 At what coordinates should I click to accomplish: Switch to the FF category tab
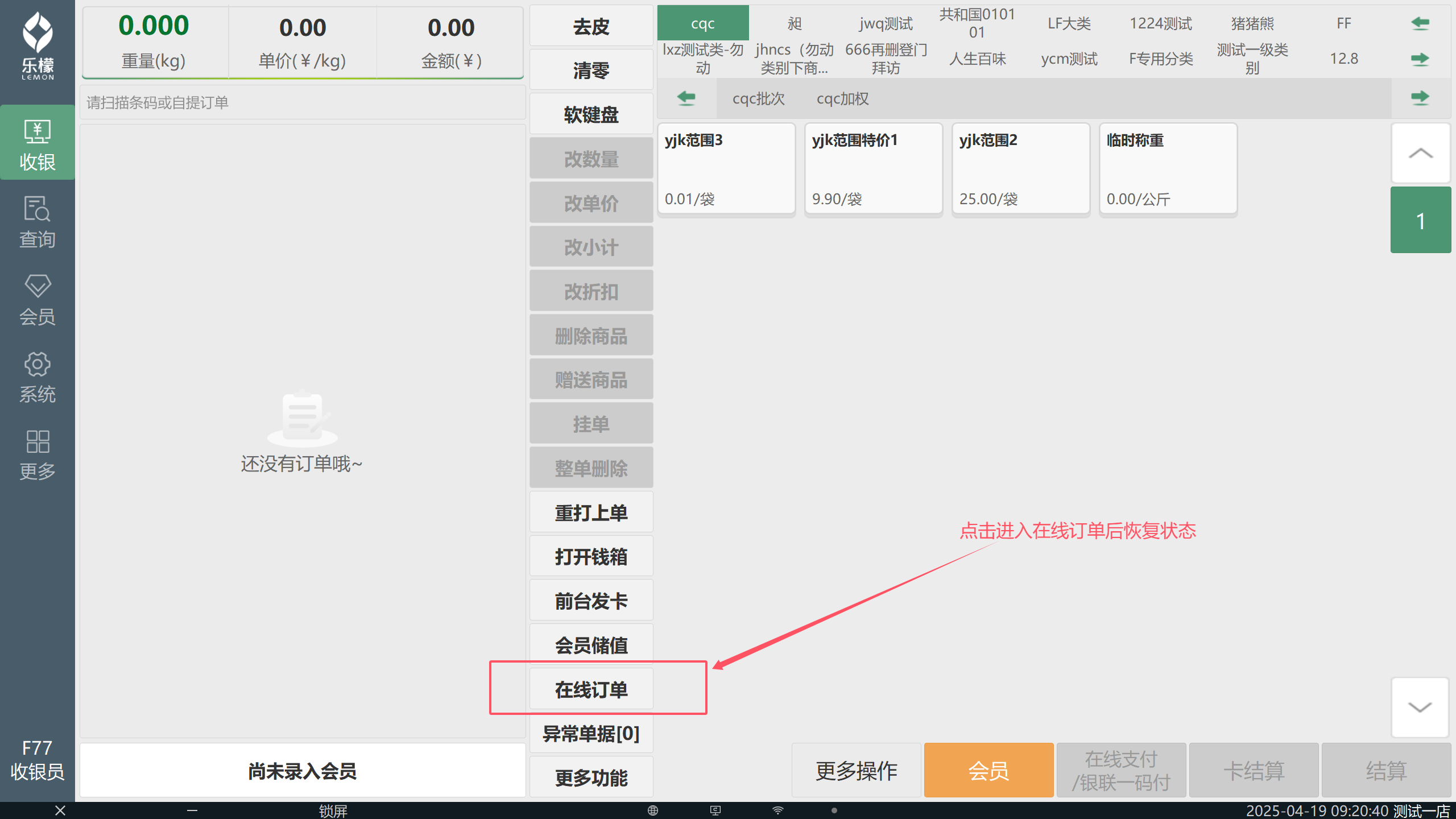click(1344, 23)
